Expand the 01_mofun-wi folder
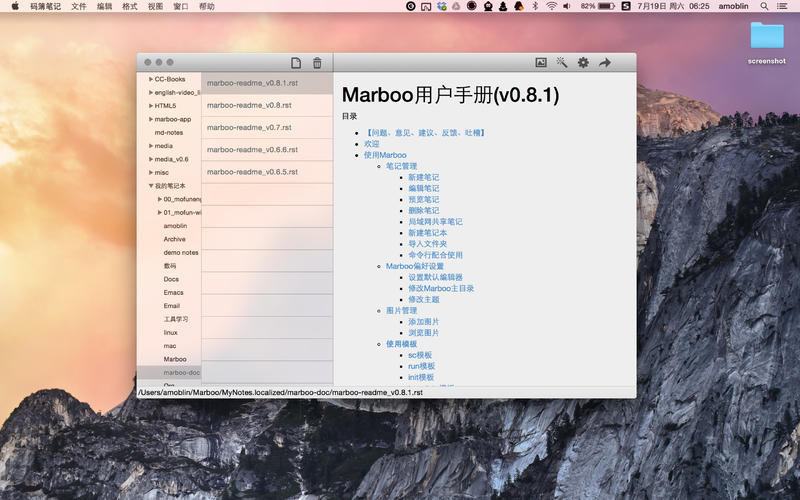 tap(160, 212)
